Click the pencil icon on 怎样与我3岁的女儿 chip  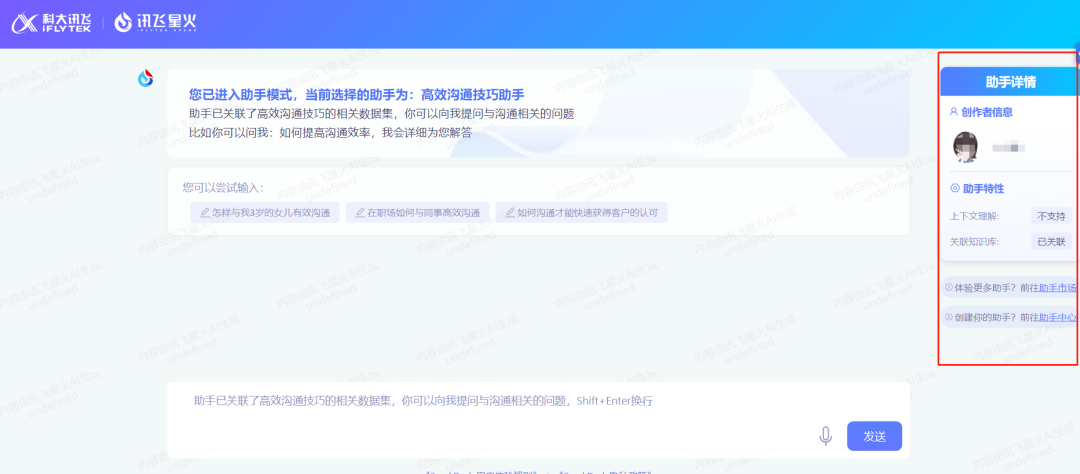(204, 213)
